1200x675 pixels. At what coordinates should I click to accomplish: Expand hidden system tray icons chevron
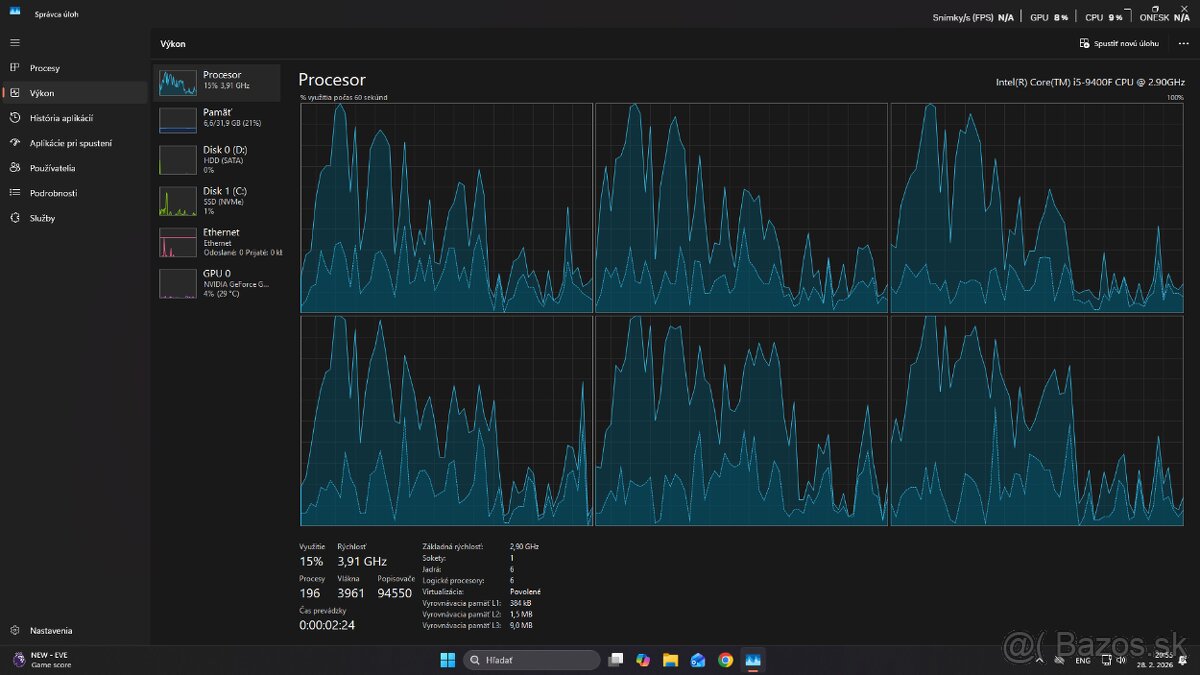(x=1041, y=660)
